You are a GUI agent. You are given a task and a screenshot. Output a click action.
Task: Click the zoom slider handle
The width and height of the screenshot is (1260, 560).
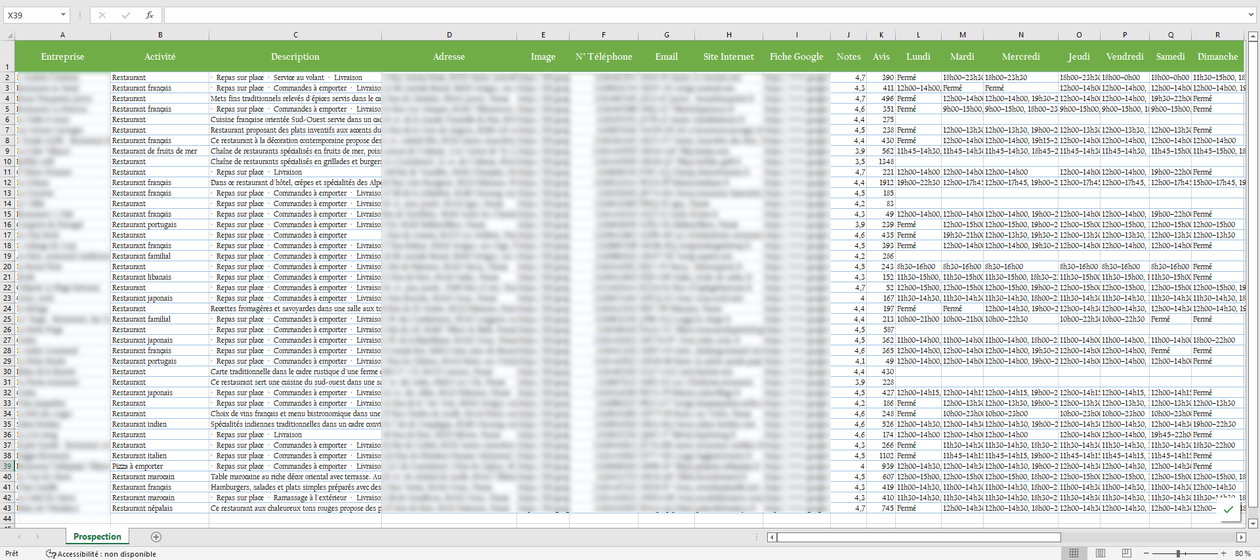1177,553
